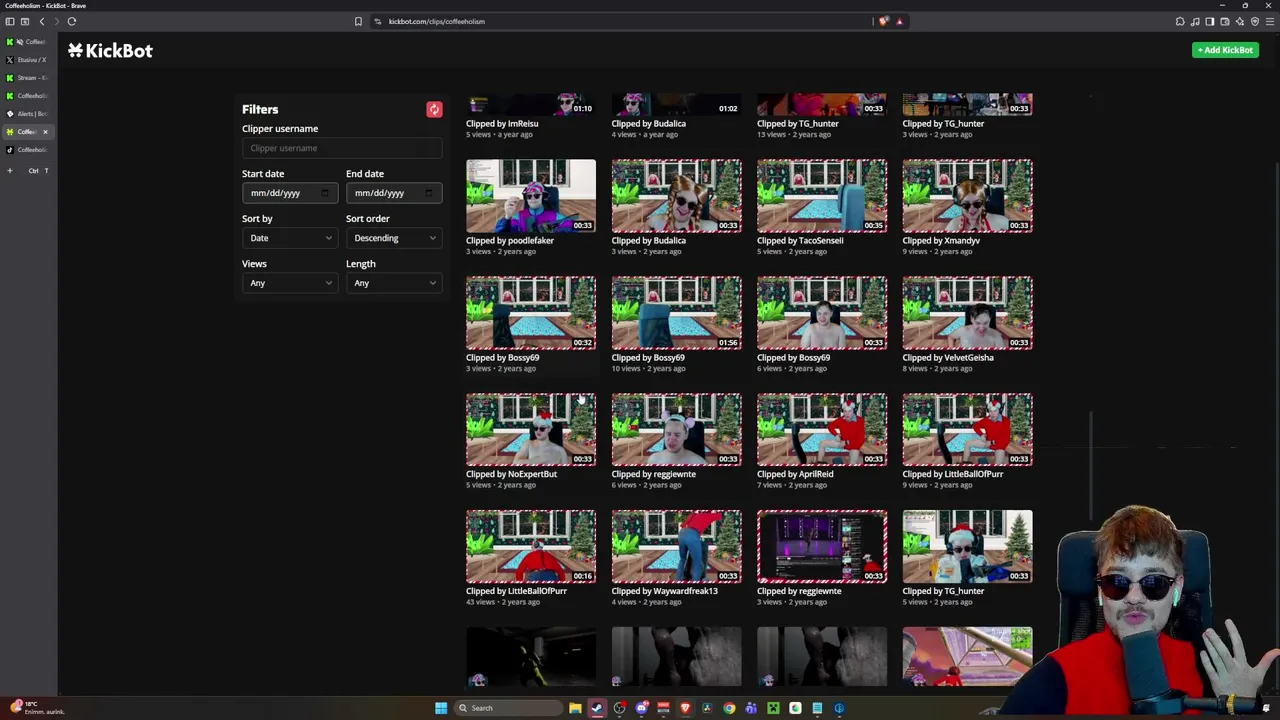Click the Add KickBot button

point(1225,50)
